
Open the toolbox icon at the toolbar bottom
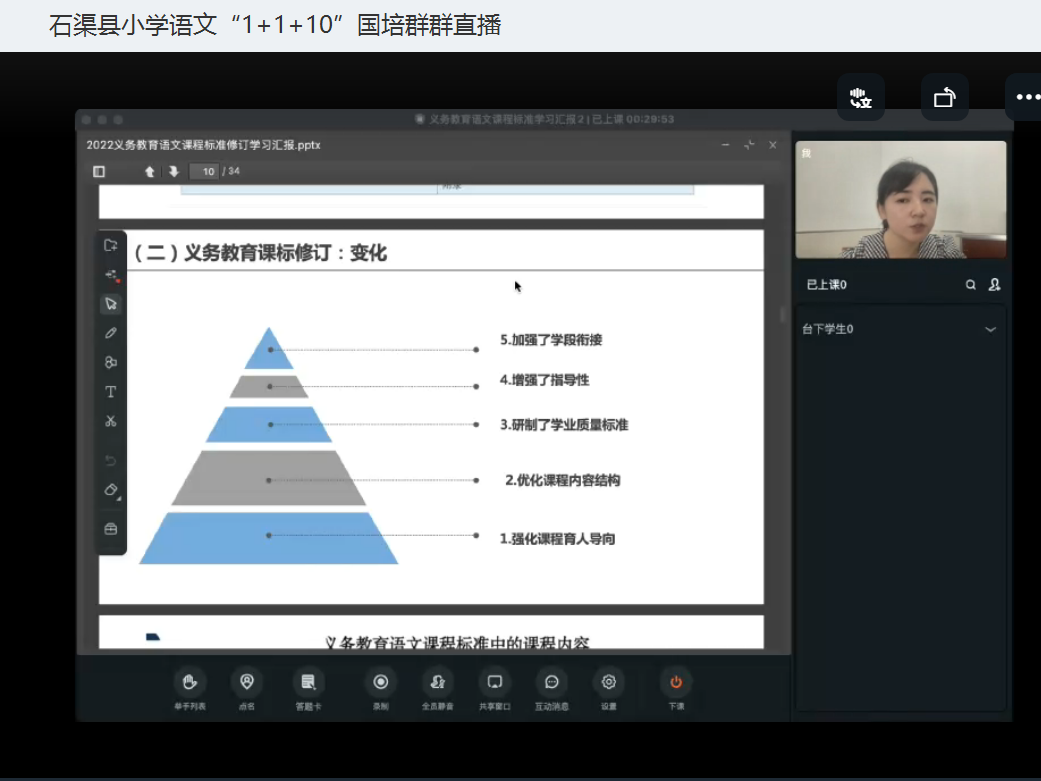(111, 528)
